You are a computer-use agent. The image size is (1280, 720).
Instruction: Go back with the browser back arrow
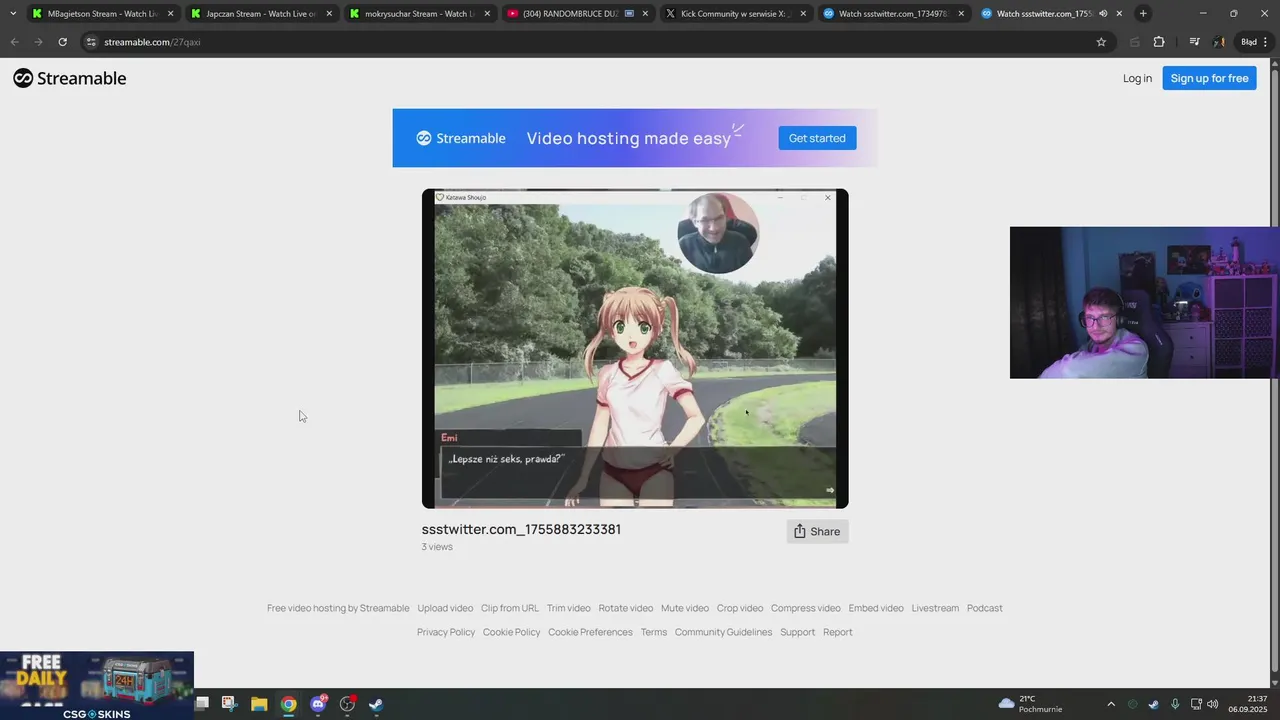14,42
